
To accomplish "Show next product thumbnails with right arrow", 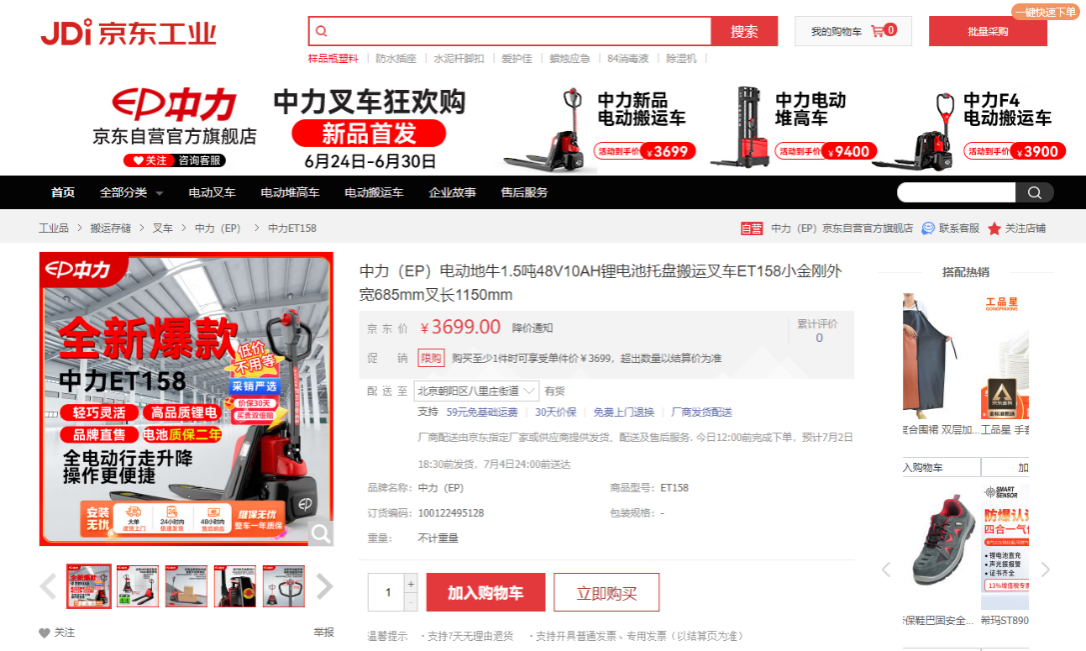I will pos(324,586).
